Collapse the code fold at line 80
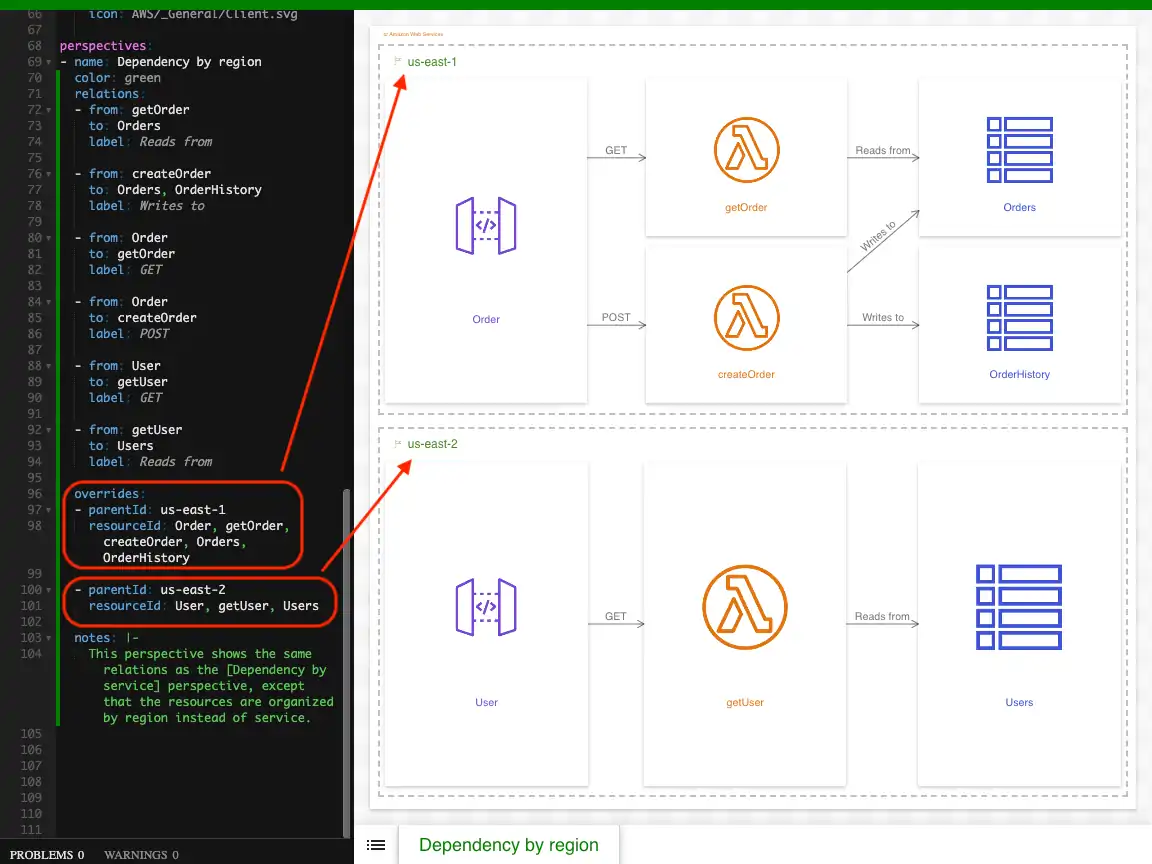 pyautogui.click(x=48, y=238)
